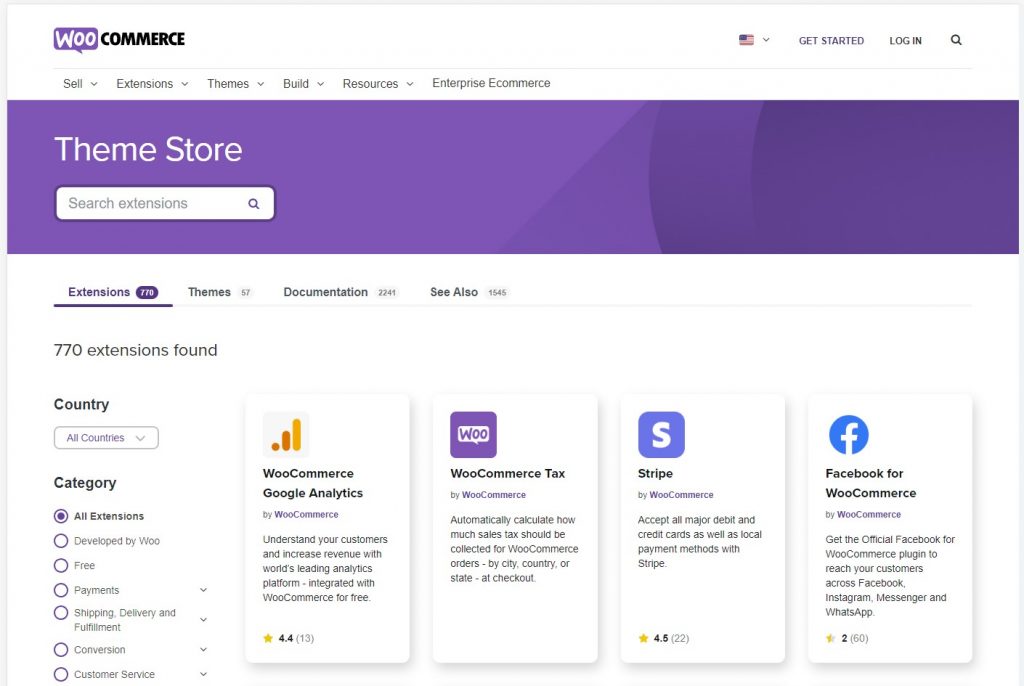The width and height of the screenshot is (1024, 686).
Task: Choose the Free category radio button
Action: tap(61, 566)
